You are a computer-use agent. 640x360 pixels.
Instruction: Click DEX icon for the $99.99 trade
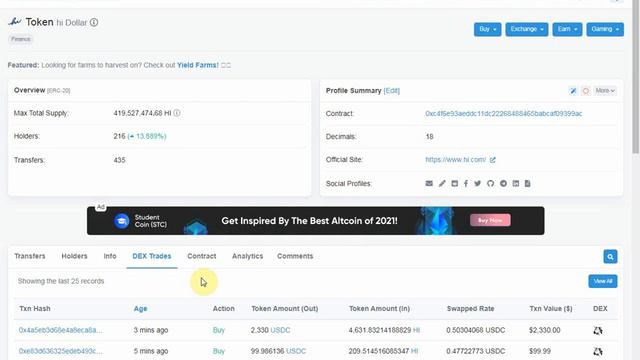(598, 351)
